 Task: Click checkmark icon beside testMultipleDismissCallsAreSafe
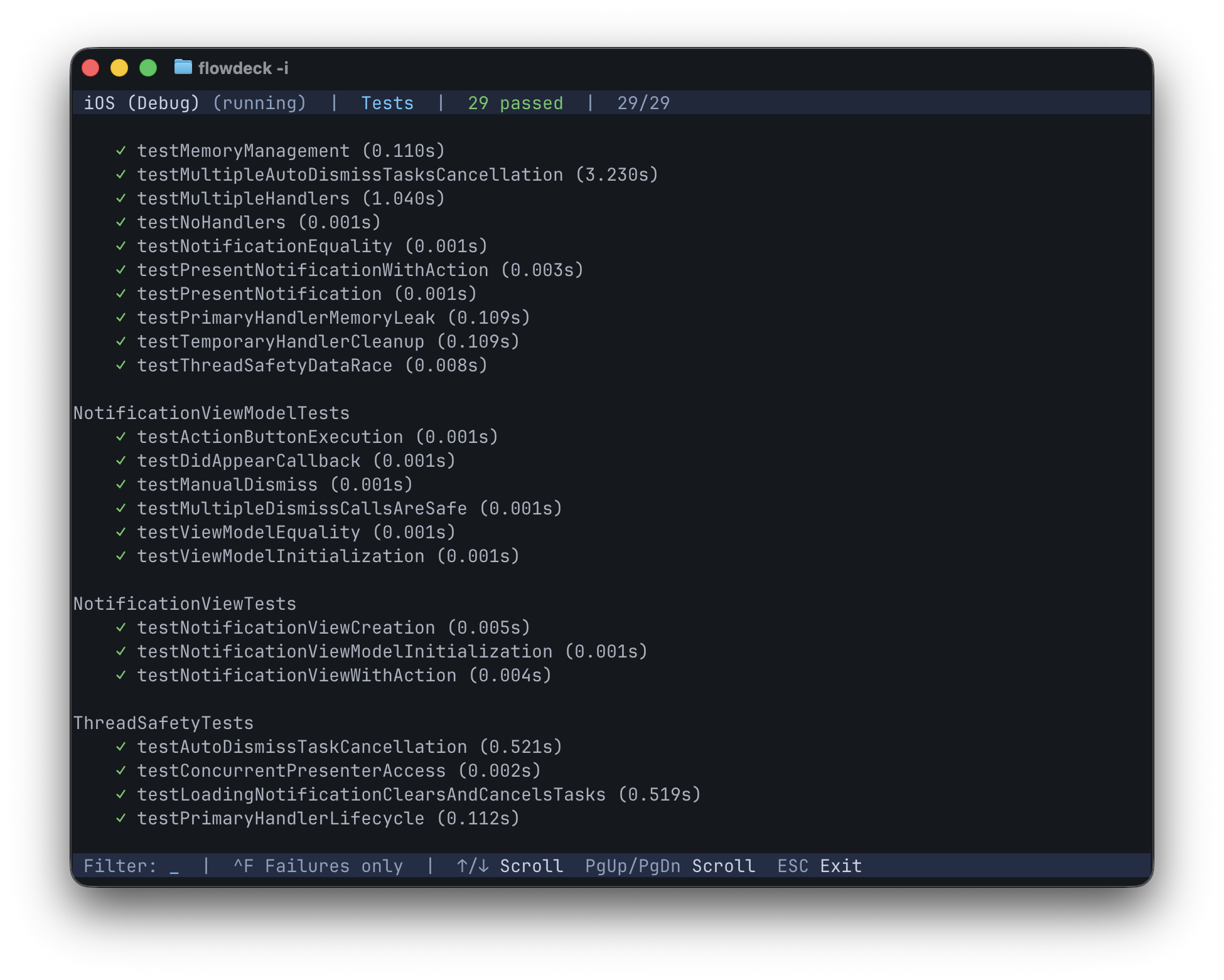pyautogui.click(x=121, y=508)
